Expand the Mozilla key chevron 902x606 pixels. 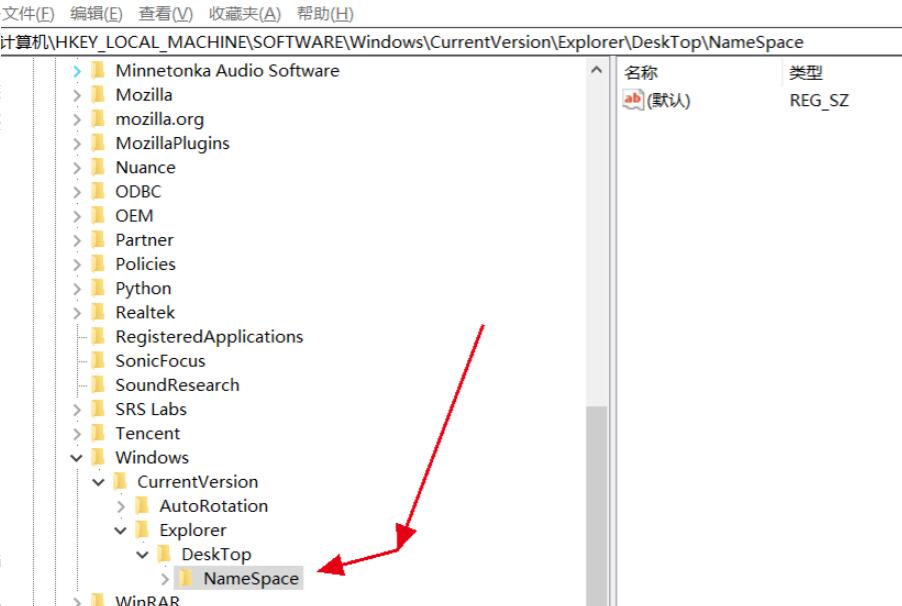(77, 96)
